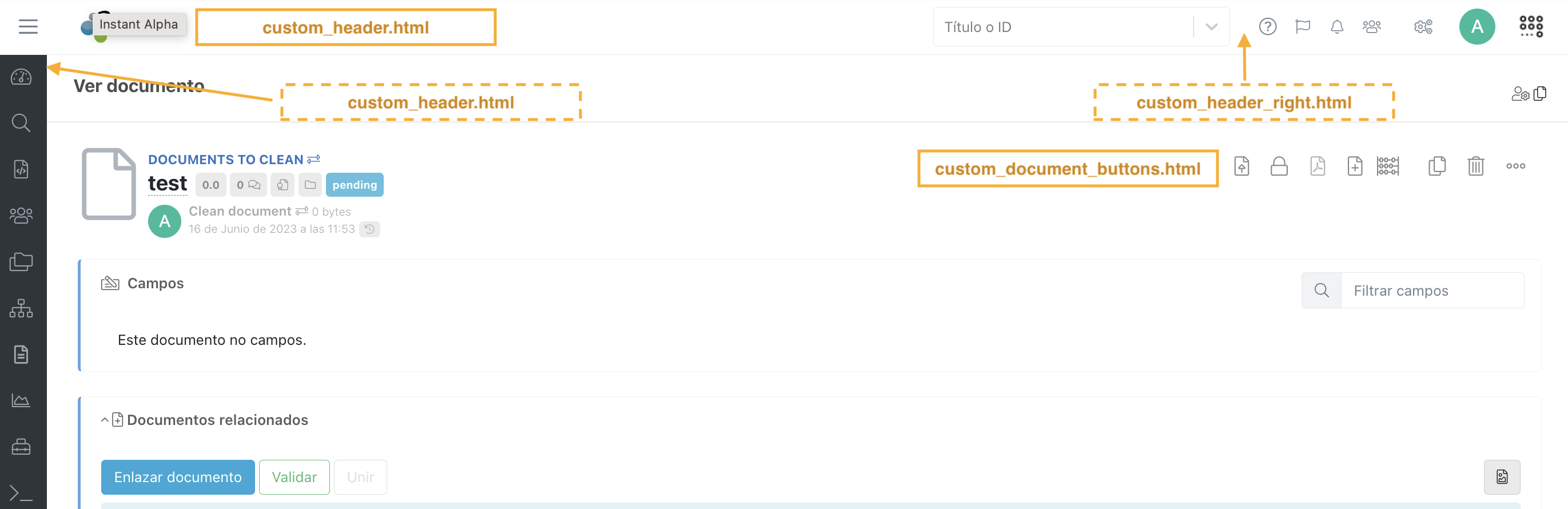Upload a new document version
Screen dimensions: 1568x509
1241,166
